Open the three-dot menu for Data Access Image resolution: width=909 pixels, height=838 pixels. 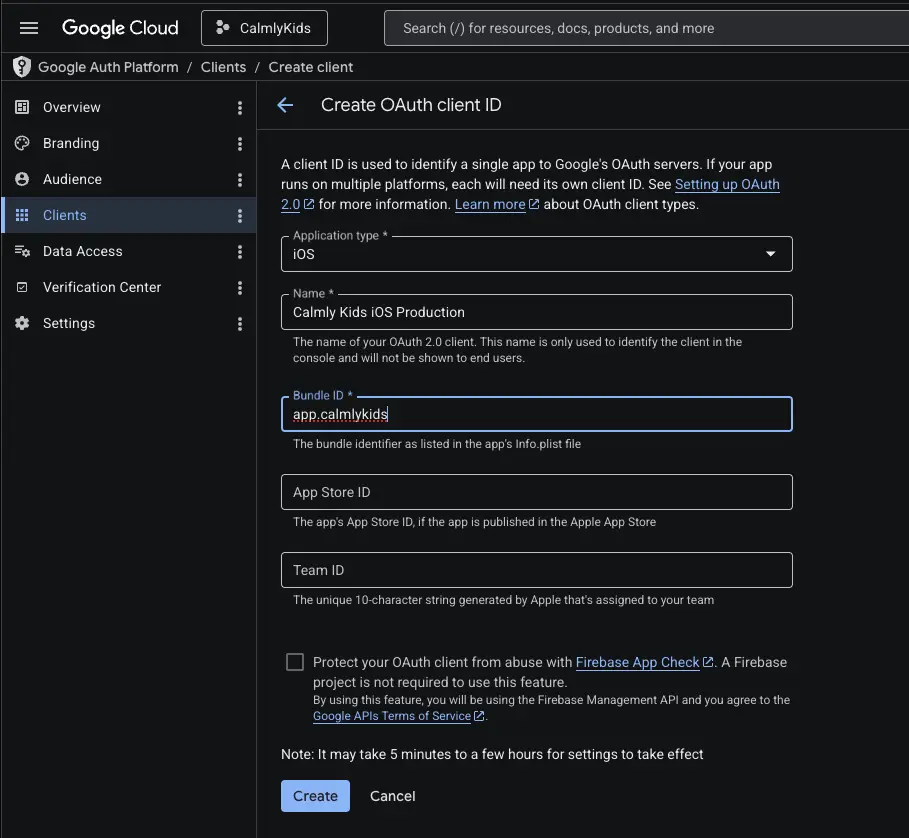[x=239, y=252]
